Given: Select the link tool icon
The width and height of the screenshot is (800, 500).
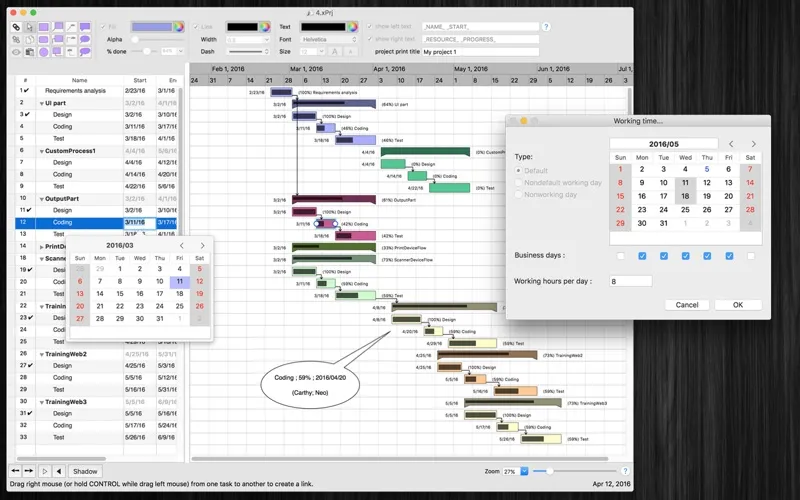Looking at the screenshot, I should point(16,27).
